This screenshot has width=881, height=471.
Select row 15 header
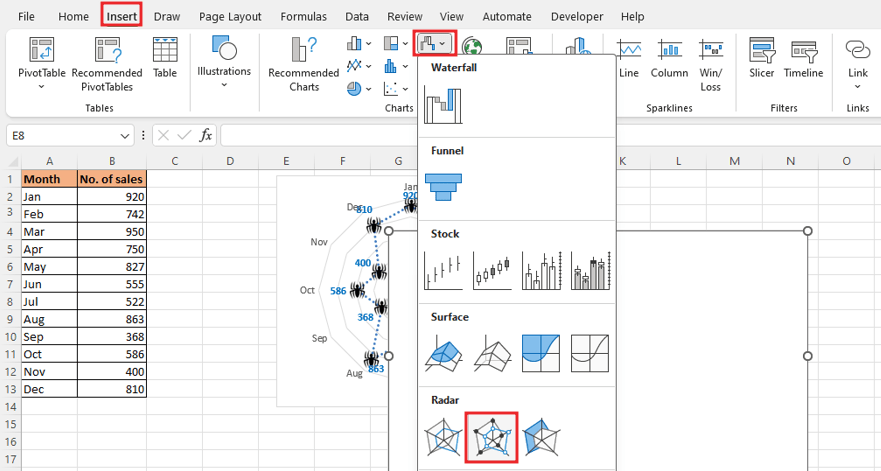click(10, 424)
